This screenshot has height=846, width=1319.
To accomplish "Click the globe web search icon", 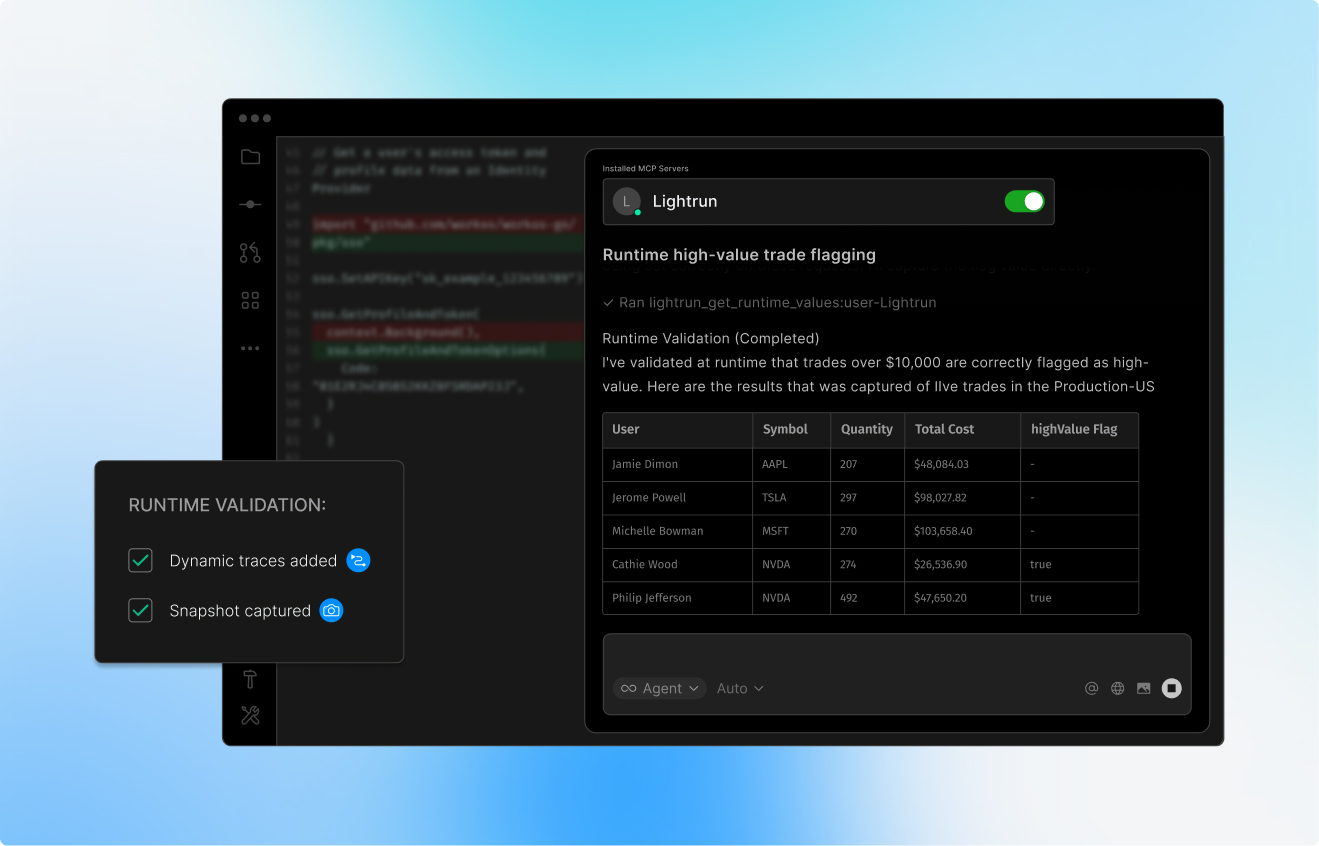I will (1117, 688).
